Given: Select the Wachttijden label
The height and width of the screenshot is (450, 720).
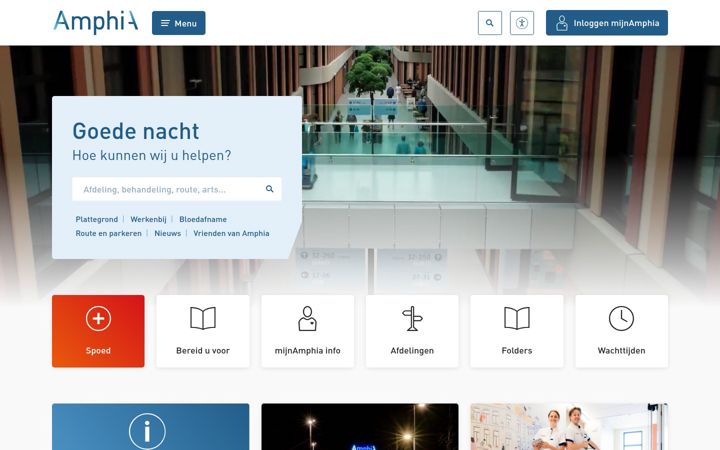Looking at the screenshot, I should [621, 350].
